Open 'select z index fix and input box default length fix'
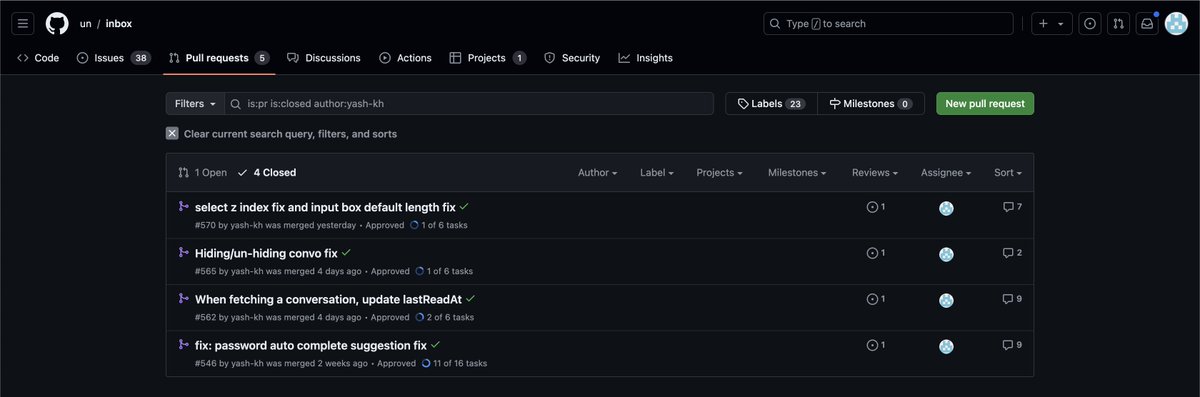 [325, 207]
